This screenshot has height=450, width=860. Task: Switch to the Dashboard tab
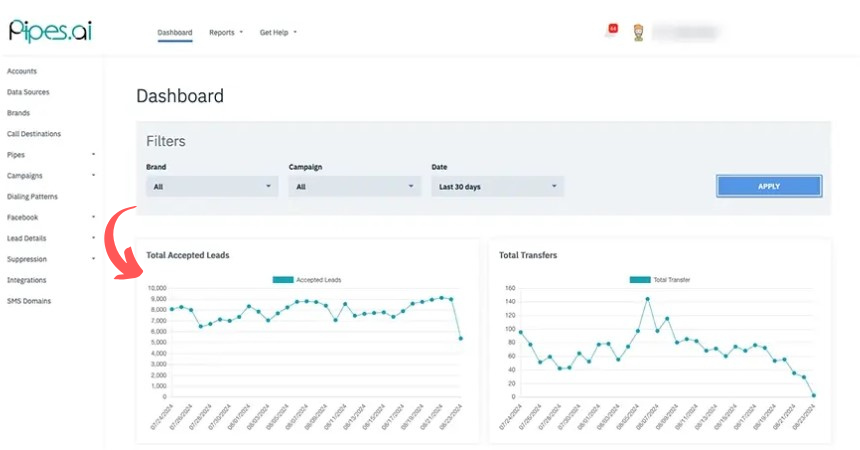tap(174, 32)
